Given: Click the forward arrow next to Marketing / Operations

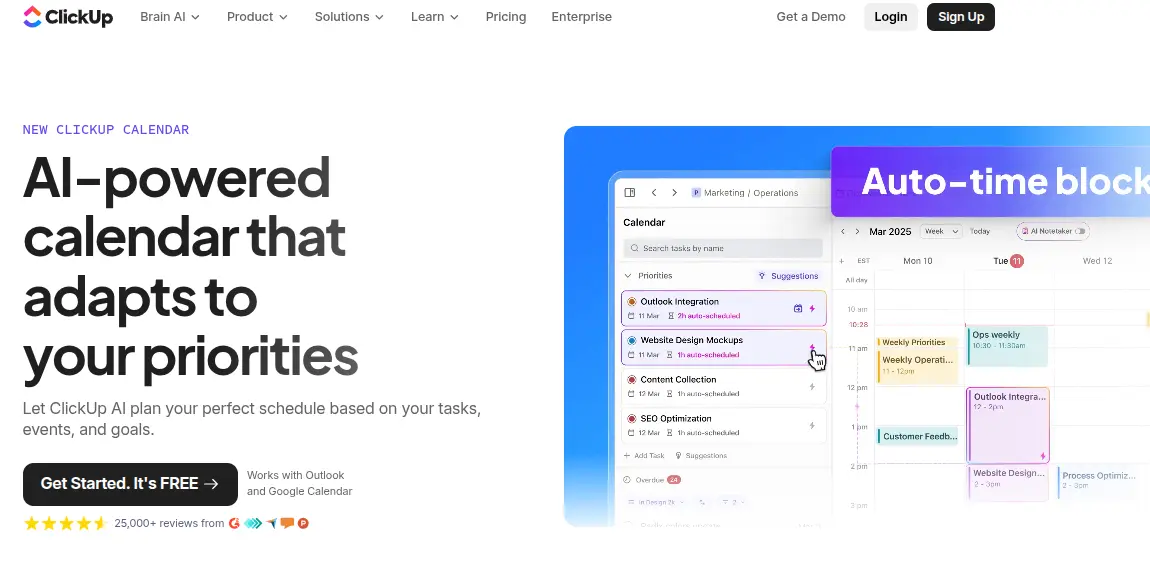Looking at the screenshot, I should (x=674, y=192).
